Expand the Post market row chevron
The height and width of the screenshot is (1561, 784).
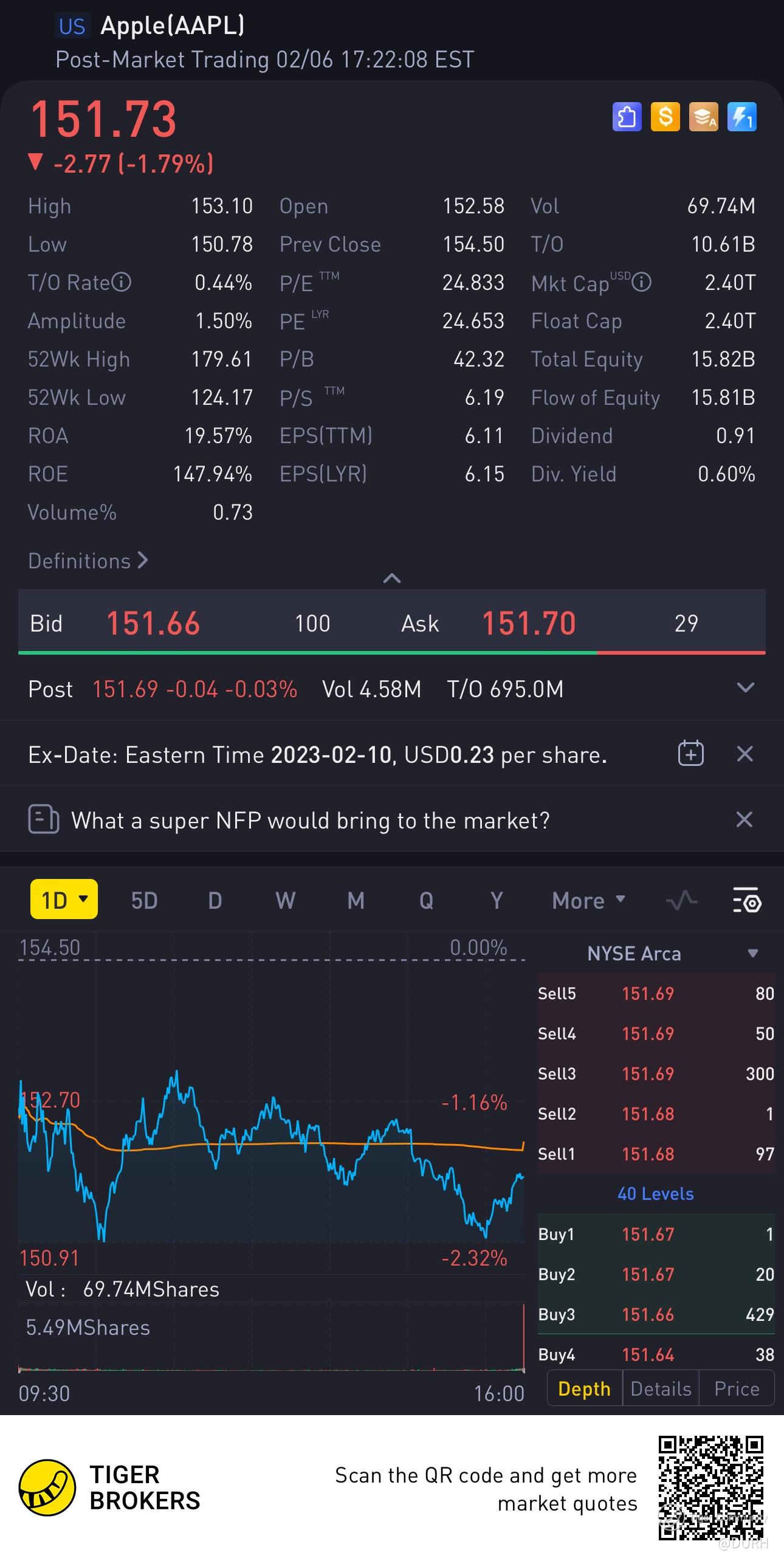tap(745, 688)
